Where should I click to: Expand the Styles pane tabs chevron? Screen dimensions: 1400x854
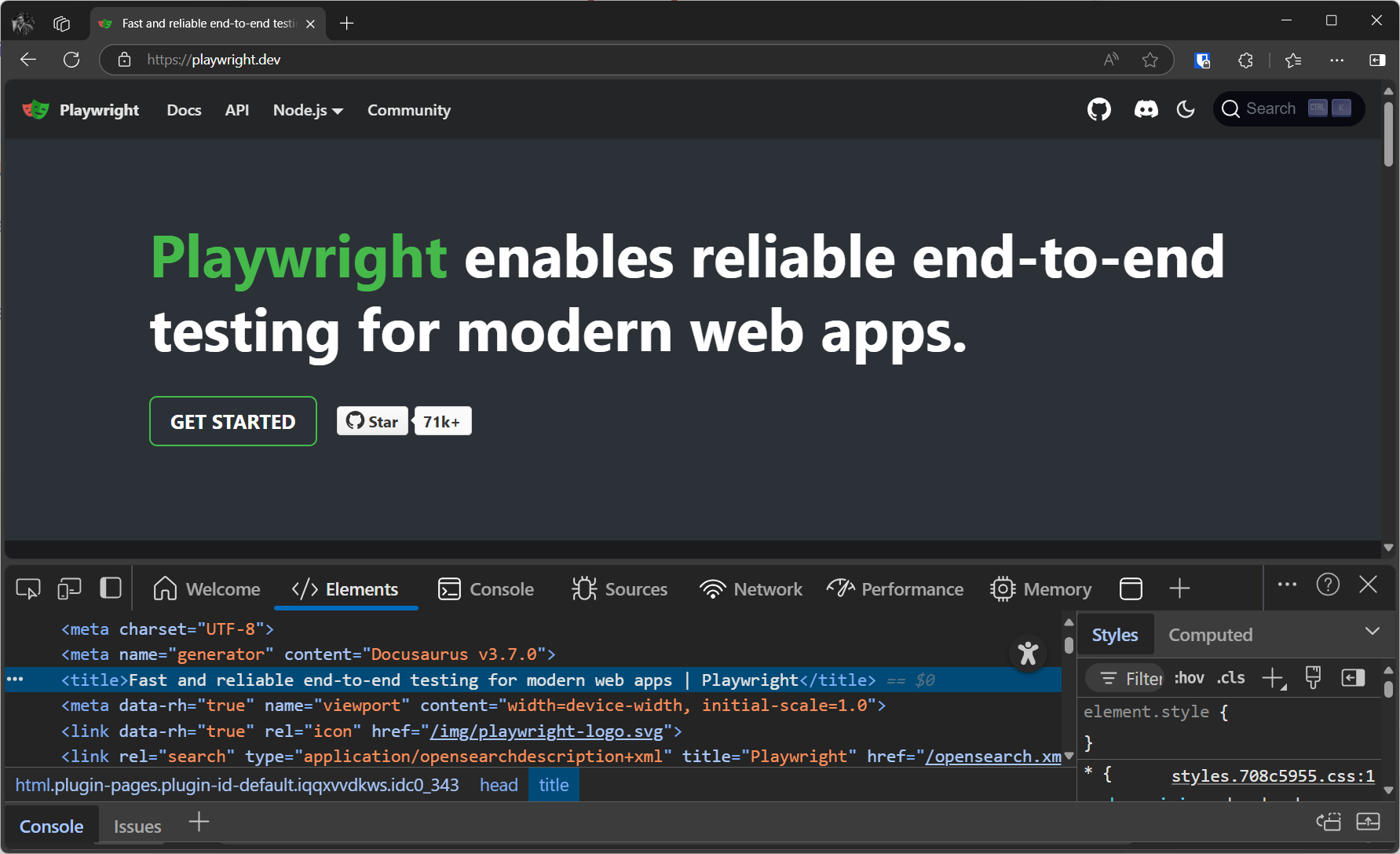(1373, 631)
